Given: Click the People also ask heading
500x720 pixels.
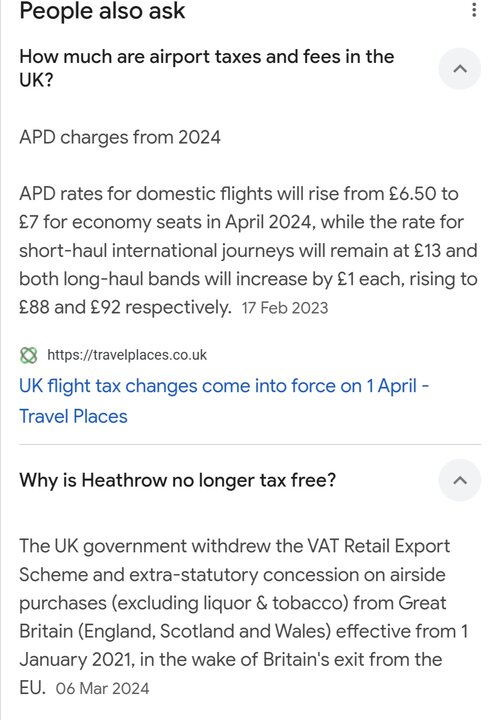Looking at the screenshot, I should 102,11.
